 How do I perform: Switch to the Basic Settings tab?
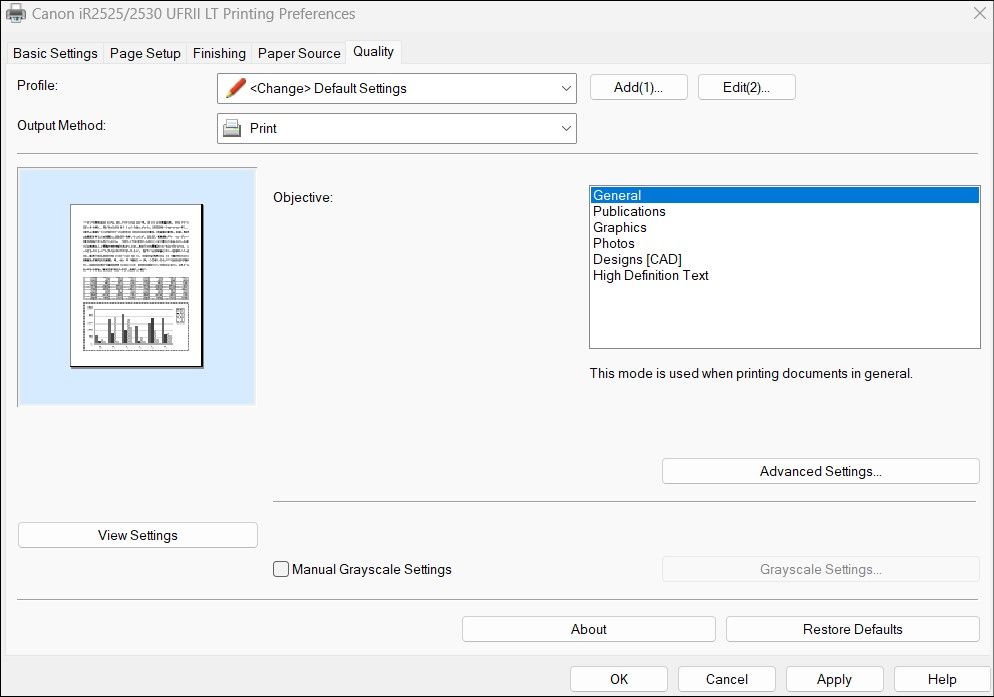(x=54, y=53)
